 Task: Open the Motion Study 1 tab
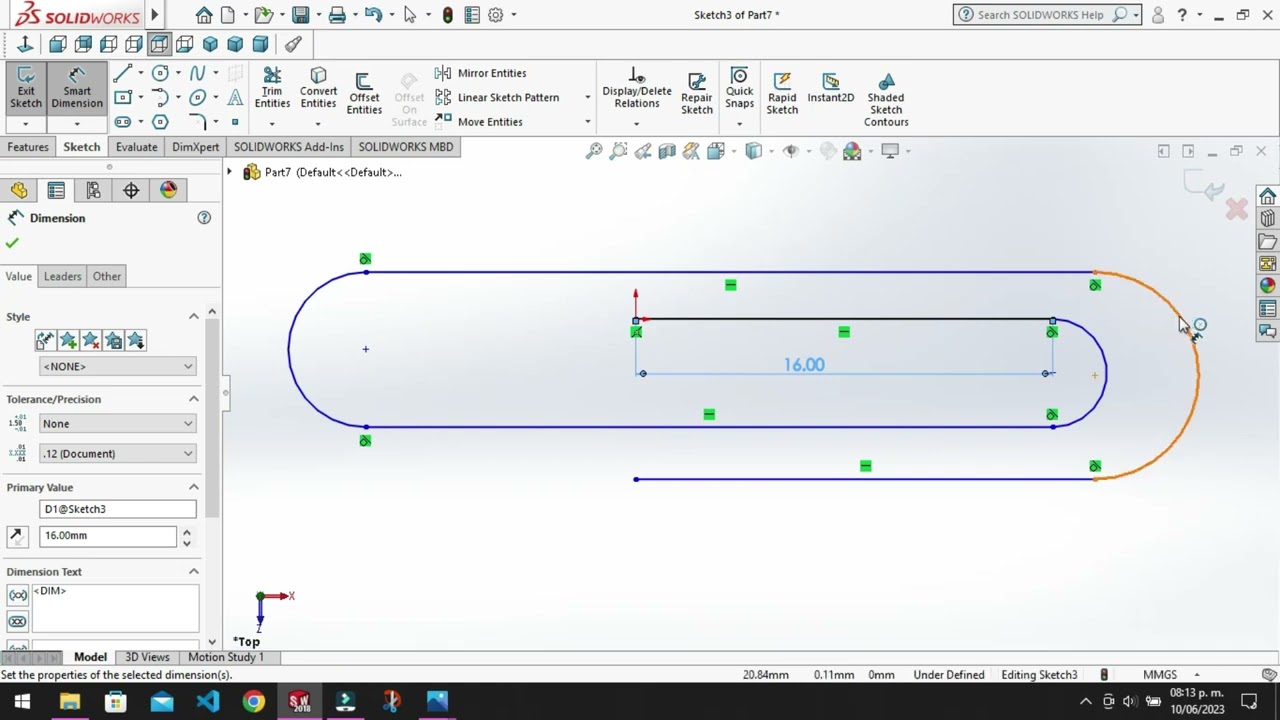tap(226, 657)
